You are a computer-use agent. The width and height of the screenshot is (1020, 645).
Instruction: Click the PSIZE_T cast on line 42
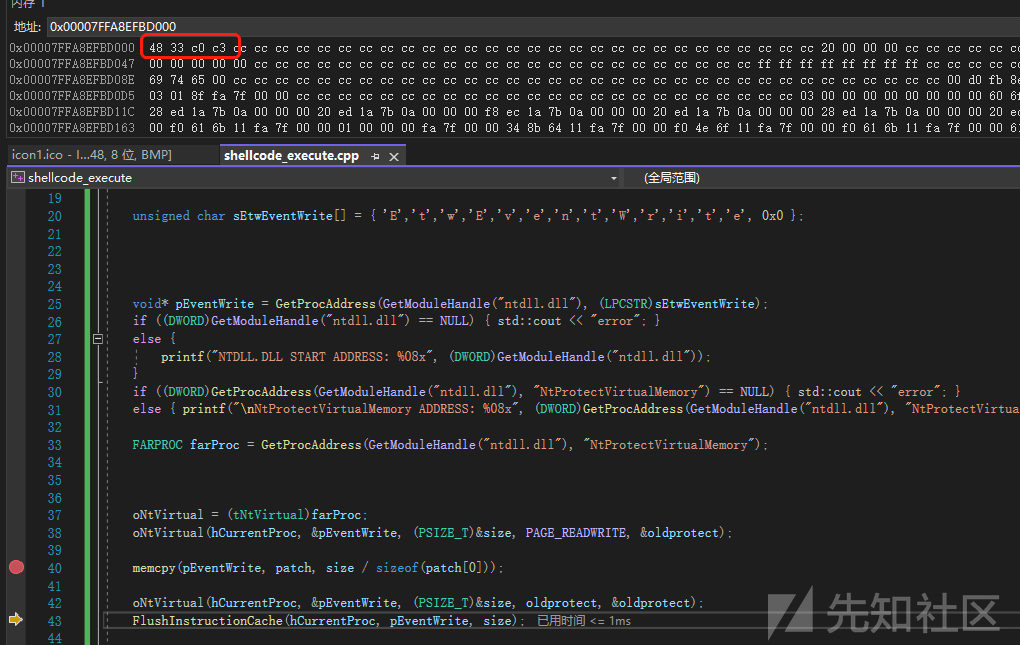[444, 603]
